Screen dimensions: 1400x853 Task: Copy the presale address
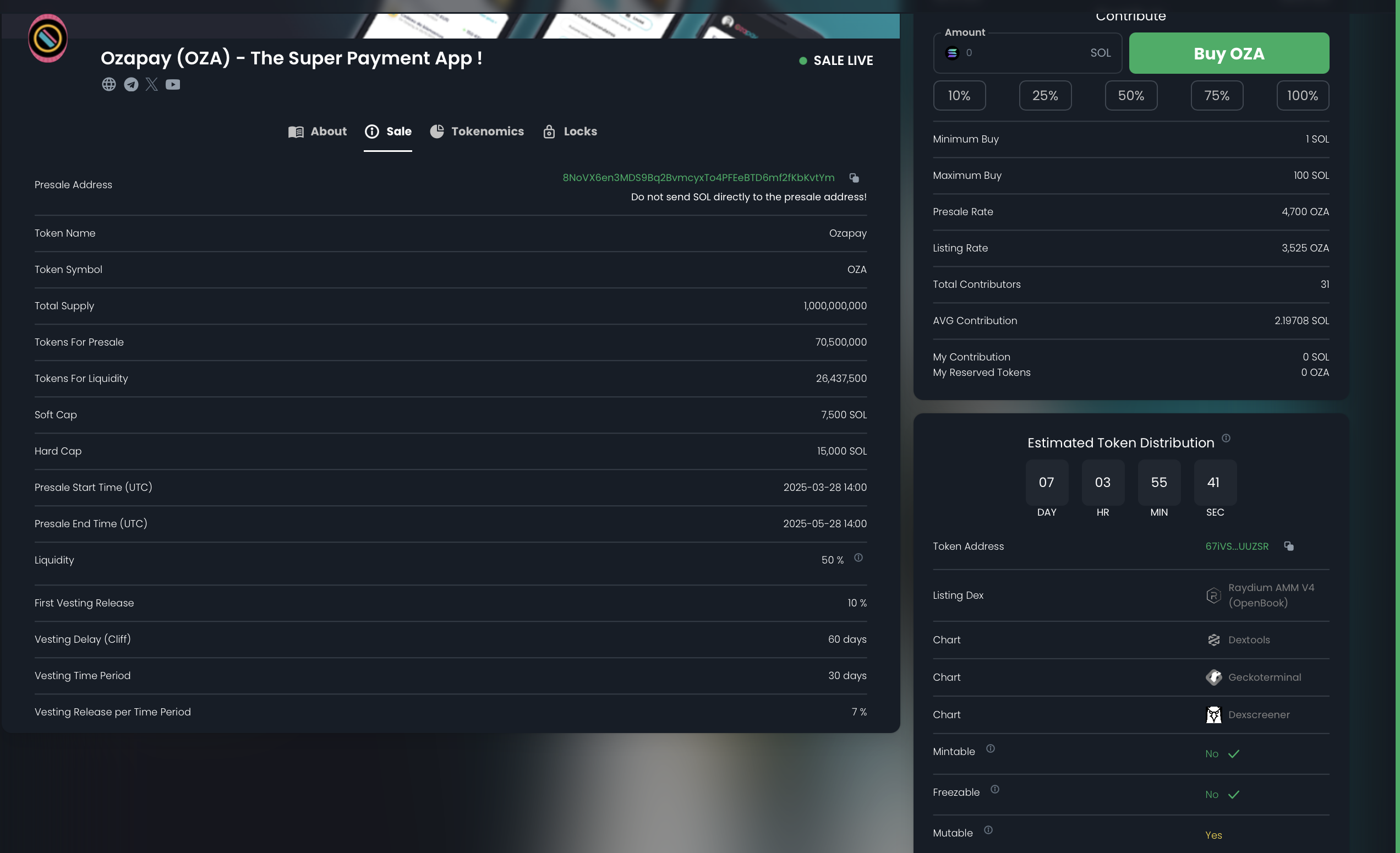(854, 178)
